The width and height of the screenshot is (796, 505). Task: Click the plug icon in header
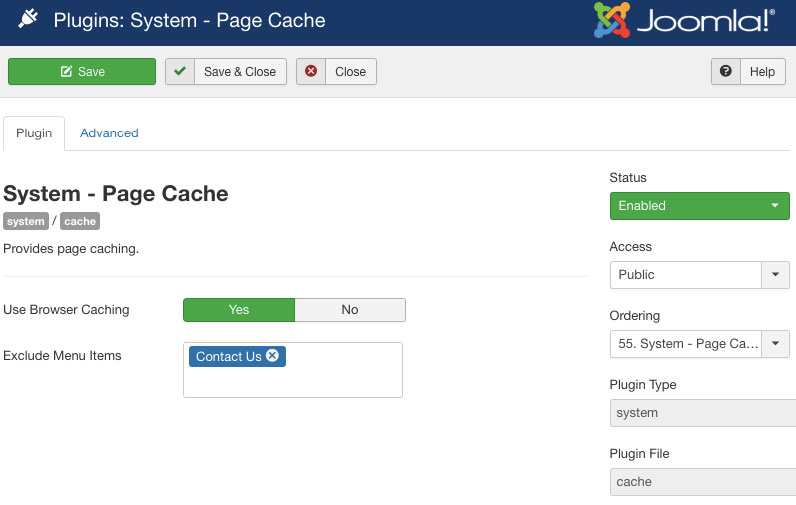point(28,19)
